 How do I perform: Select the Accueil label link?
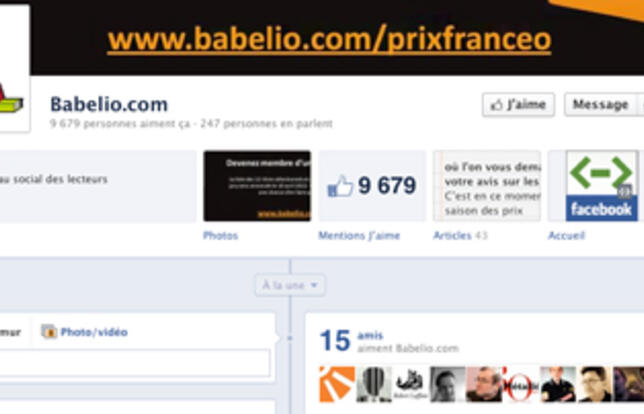click(x=566, y=236)
